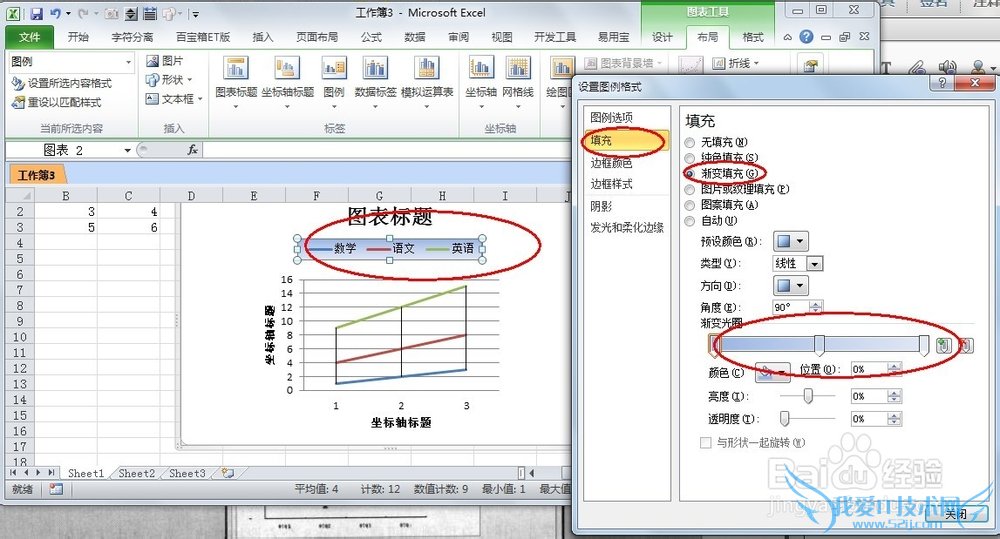Click the formula bar input area
The width and height of the screenshot is (1000, 539).
[x=386, y=150]
